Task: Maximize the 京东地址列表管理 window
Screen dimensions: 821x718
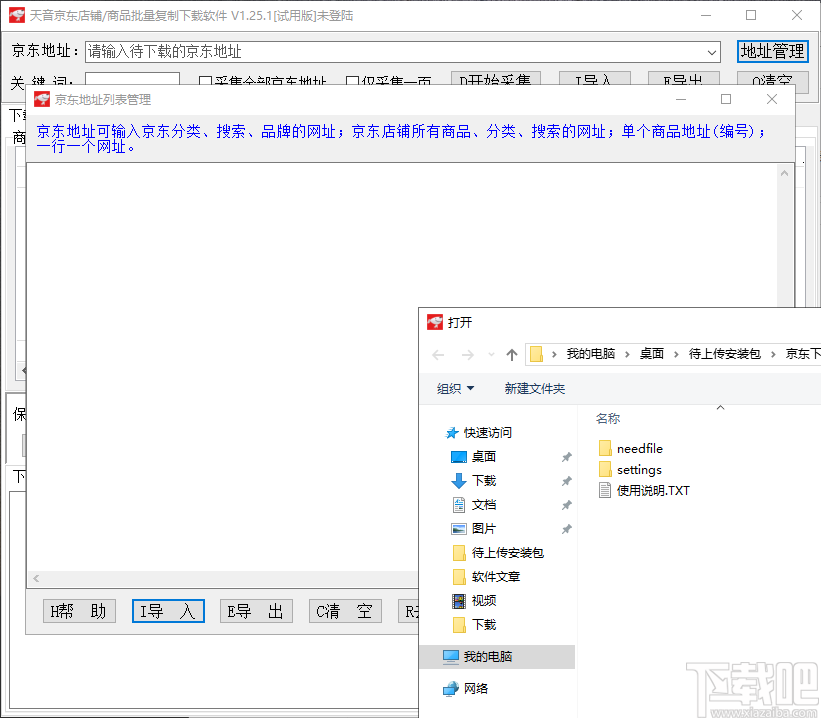Action: coord(726,99)
